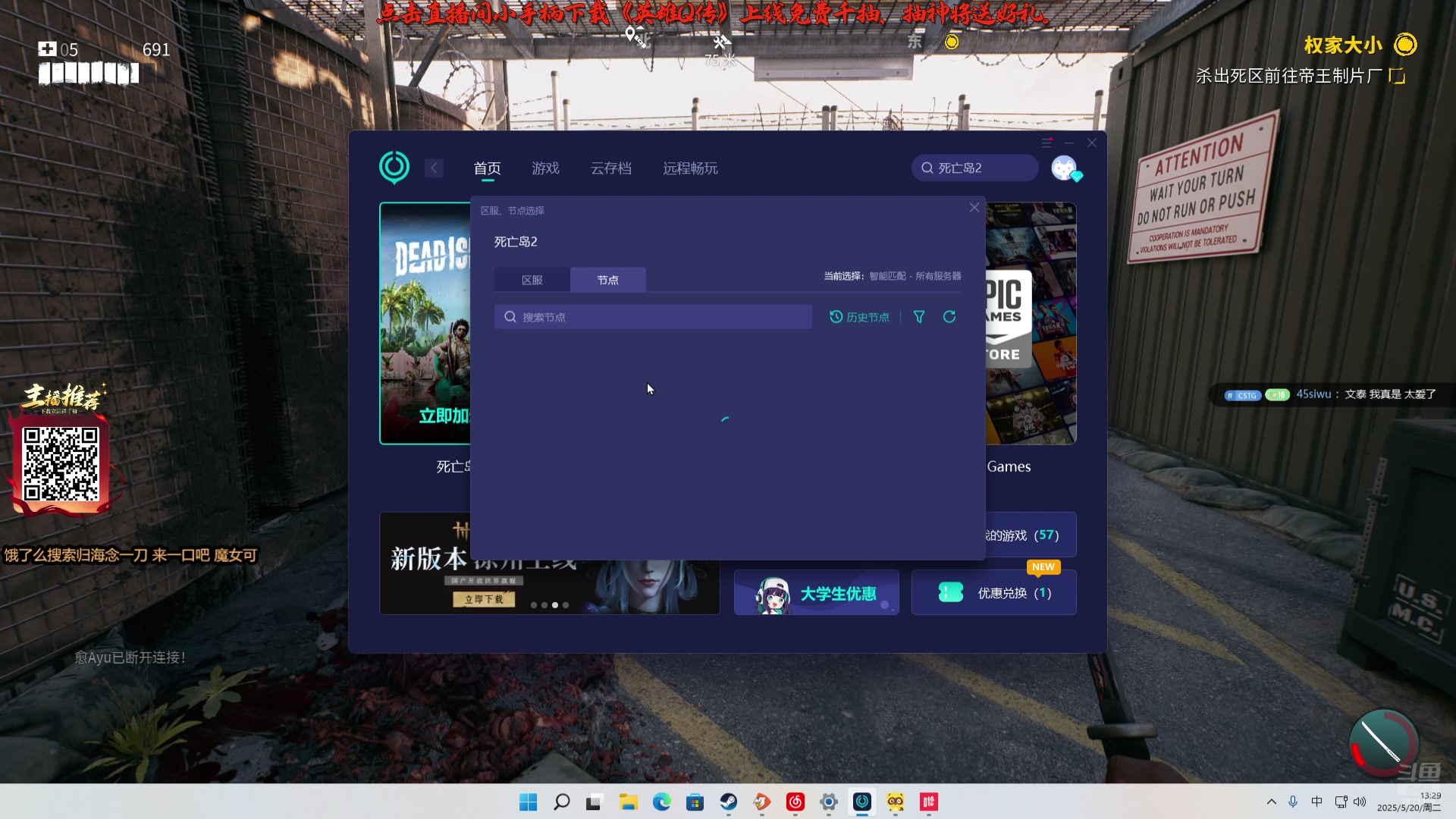Click the 死亡岛2 search box in header
The width and height of the screenshot is (1456, 819).
coord(975,168)
